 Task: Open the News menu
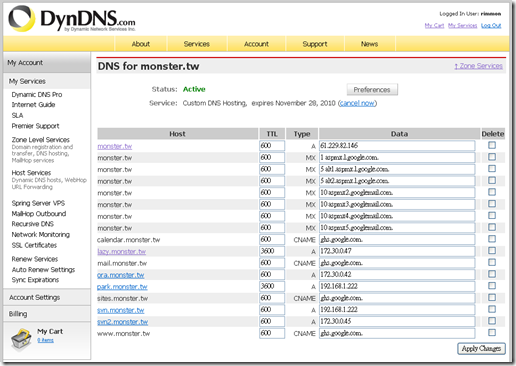click(369, 44)
